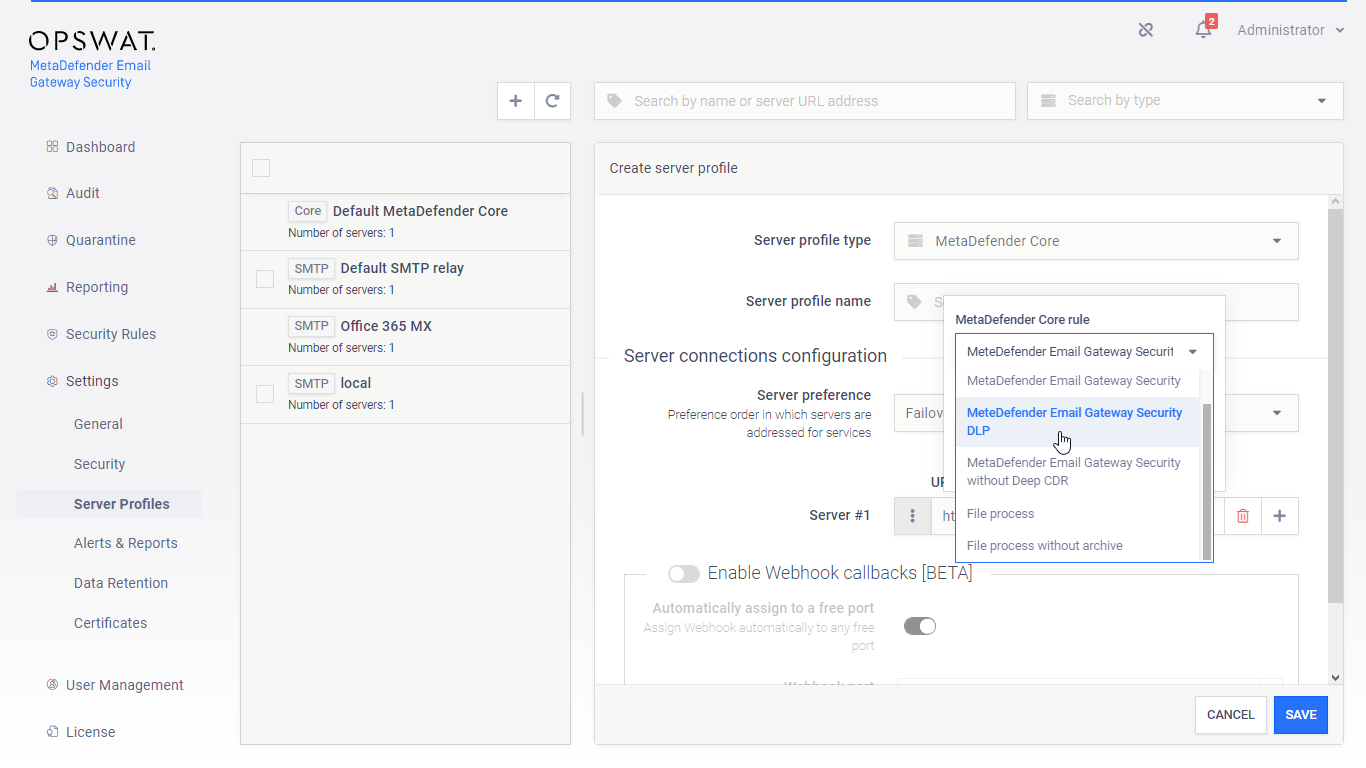This screenshot has width=1366, height=768.
Task: Click the Quarantine sidebar icon
Action: pyautogui.click(x=52, y=240)
